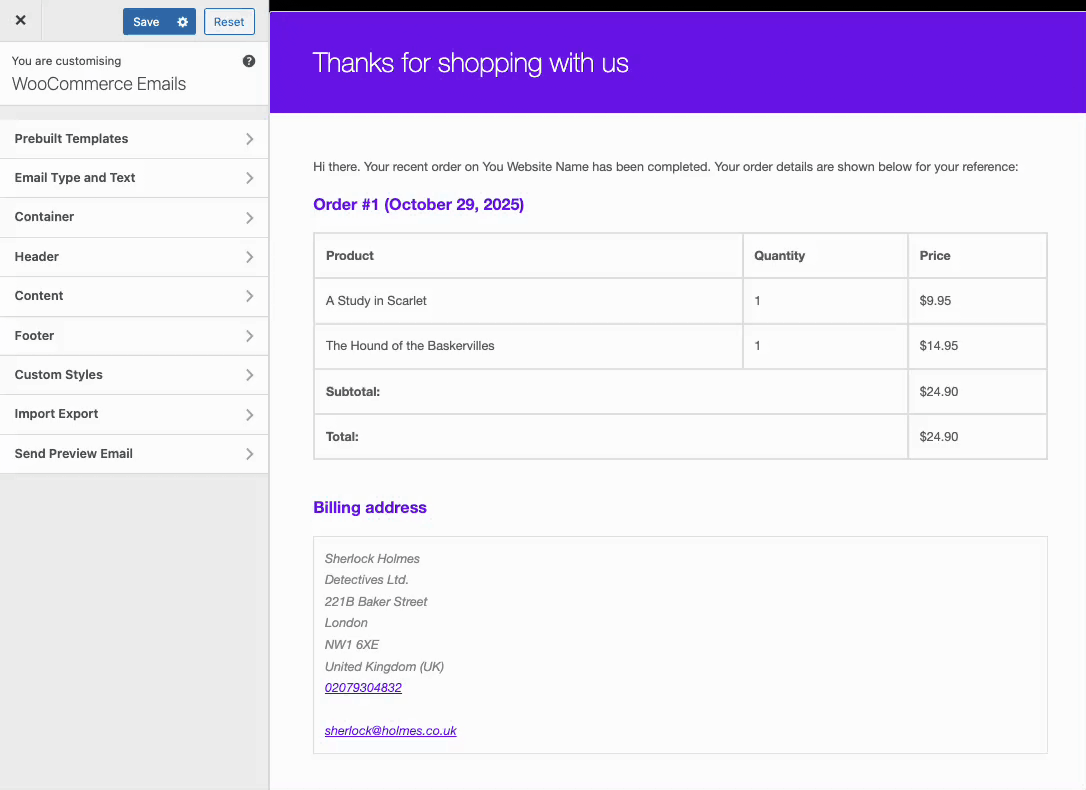Click the purple email header banner
The height and width of the screenshot is (790, 1086).
tap(678, 60)
